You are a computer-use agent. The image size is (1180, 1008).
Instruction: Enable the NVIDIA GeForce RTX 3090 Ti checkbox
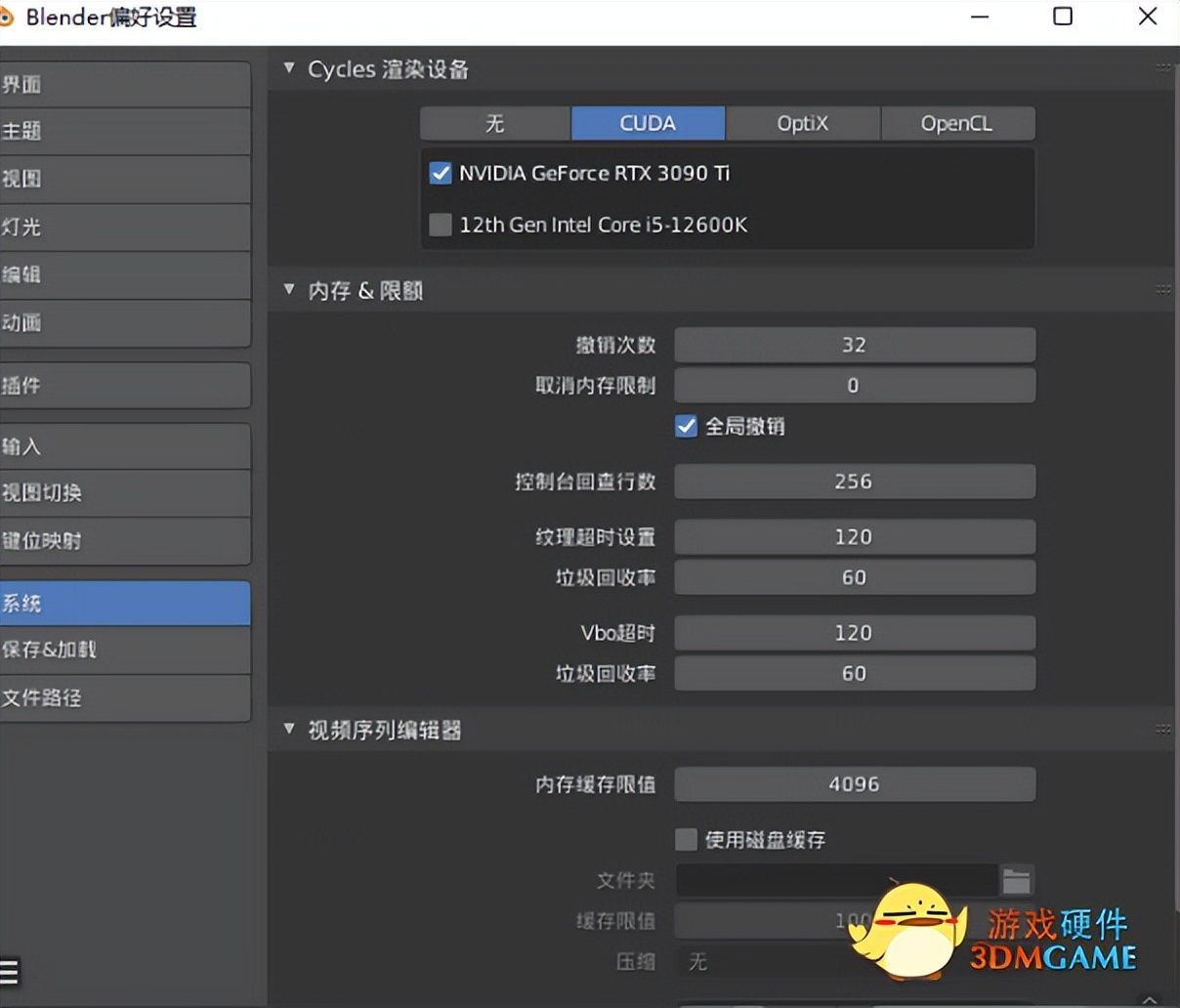pos(441,174)
